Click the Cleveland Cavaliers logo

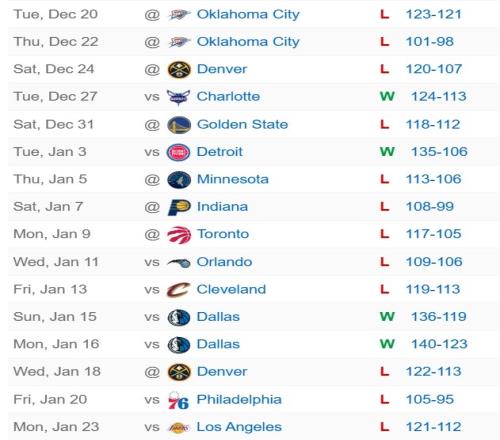pyautogui.click(x=179, y=290)
